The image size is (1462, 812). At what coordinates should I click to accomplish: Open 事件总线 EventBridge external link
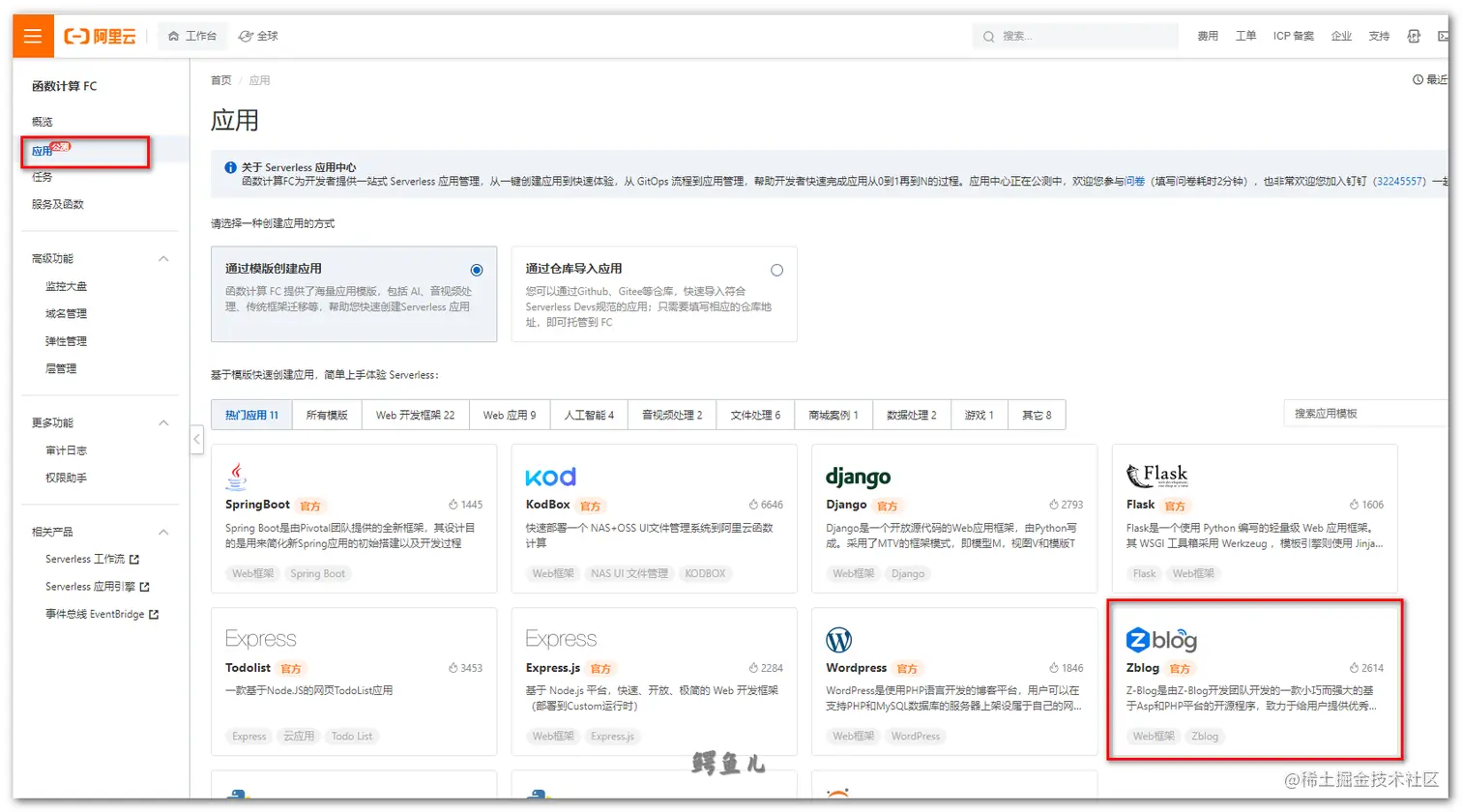[102, 614]
